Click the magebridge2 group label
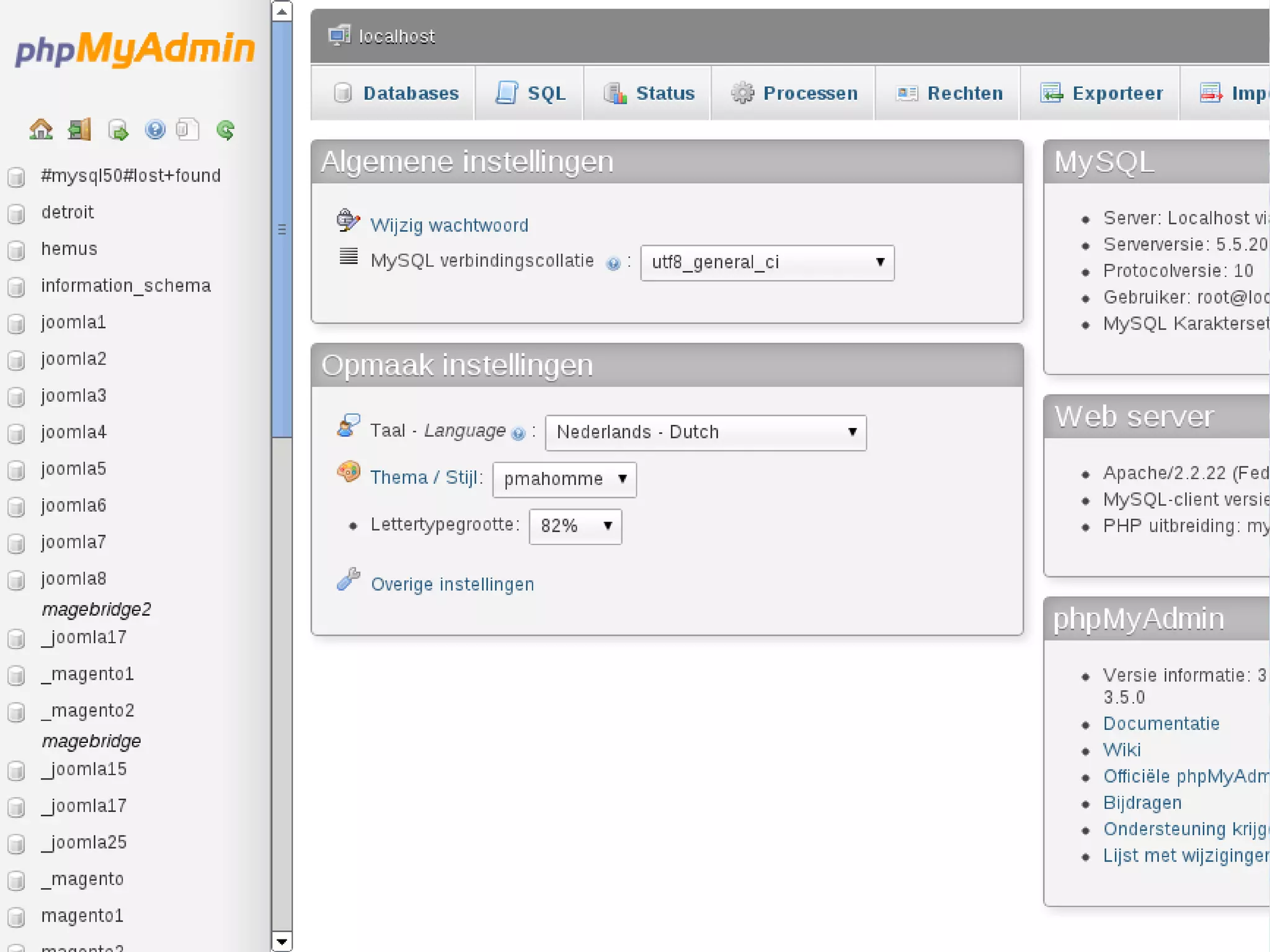The image size is (1270, 952). [97, 610]
